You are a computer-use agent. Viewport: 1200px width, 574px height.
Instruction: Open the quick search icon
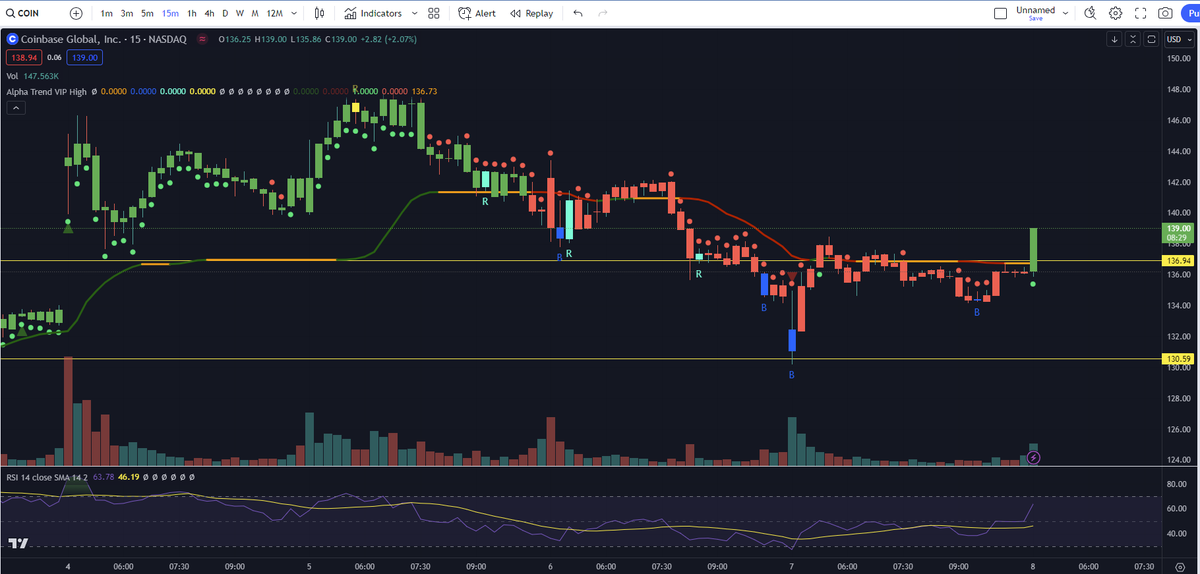point(1090,13)
